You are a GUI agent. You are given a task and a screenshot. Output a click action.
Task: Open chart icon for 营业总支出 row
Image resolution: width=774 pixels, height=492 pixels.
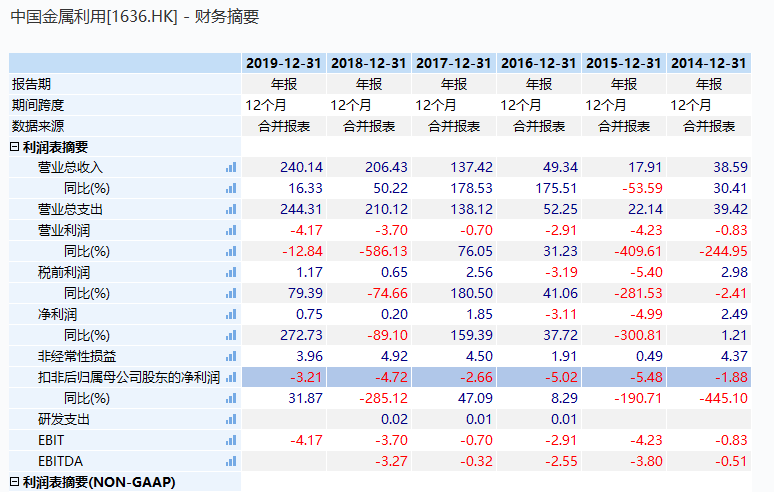tap(231, 209)
